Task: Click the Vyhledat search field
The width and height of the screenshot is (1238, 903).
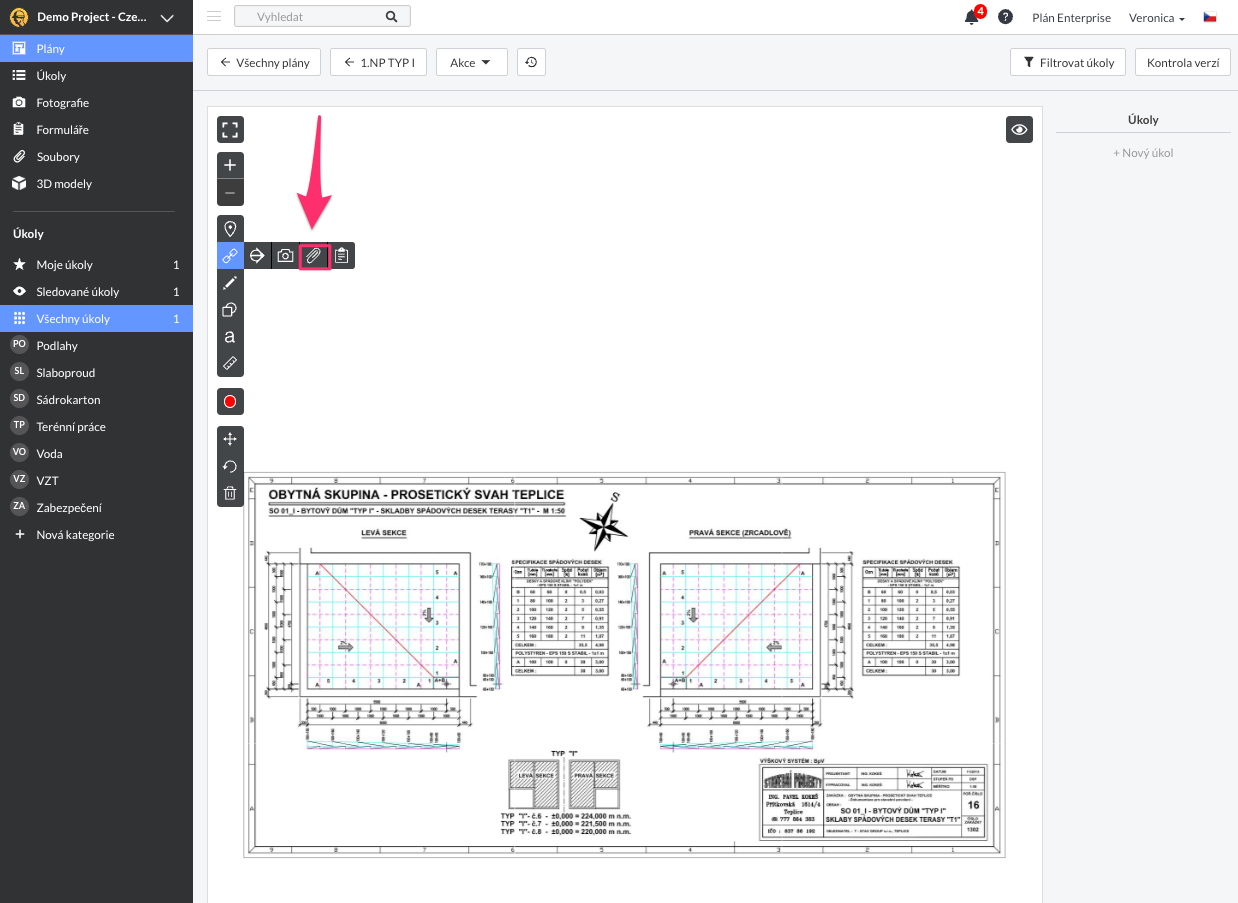Action: pyautogui.click(x=310, y=17)
